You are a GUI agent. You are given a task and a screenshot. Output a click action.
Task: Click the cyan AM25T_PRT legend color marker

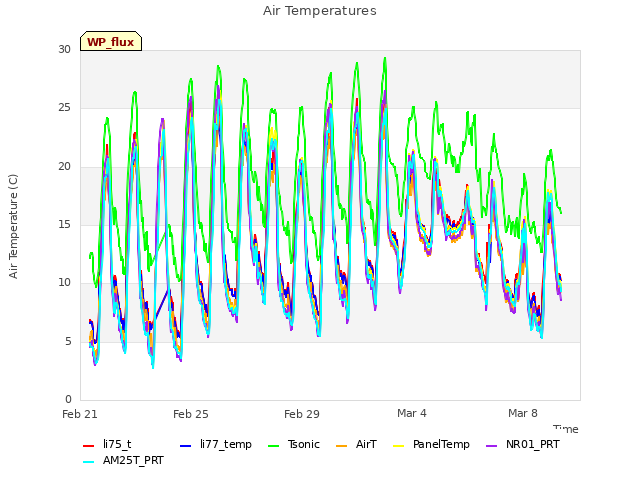pyautogui.click(x=89, y=462)
